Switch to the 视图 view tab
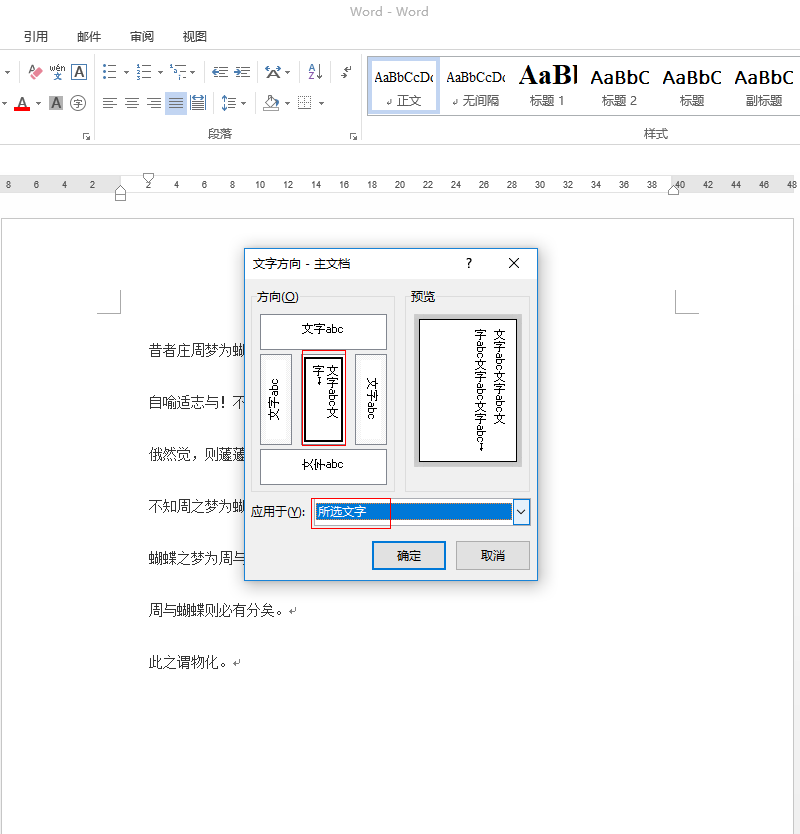 [195, 37]
